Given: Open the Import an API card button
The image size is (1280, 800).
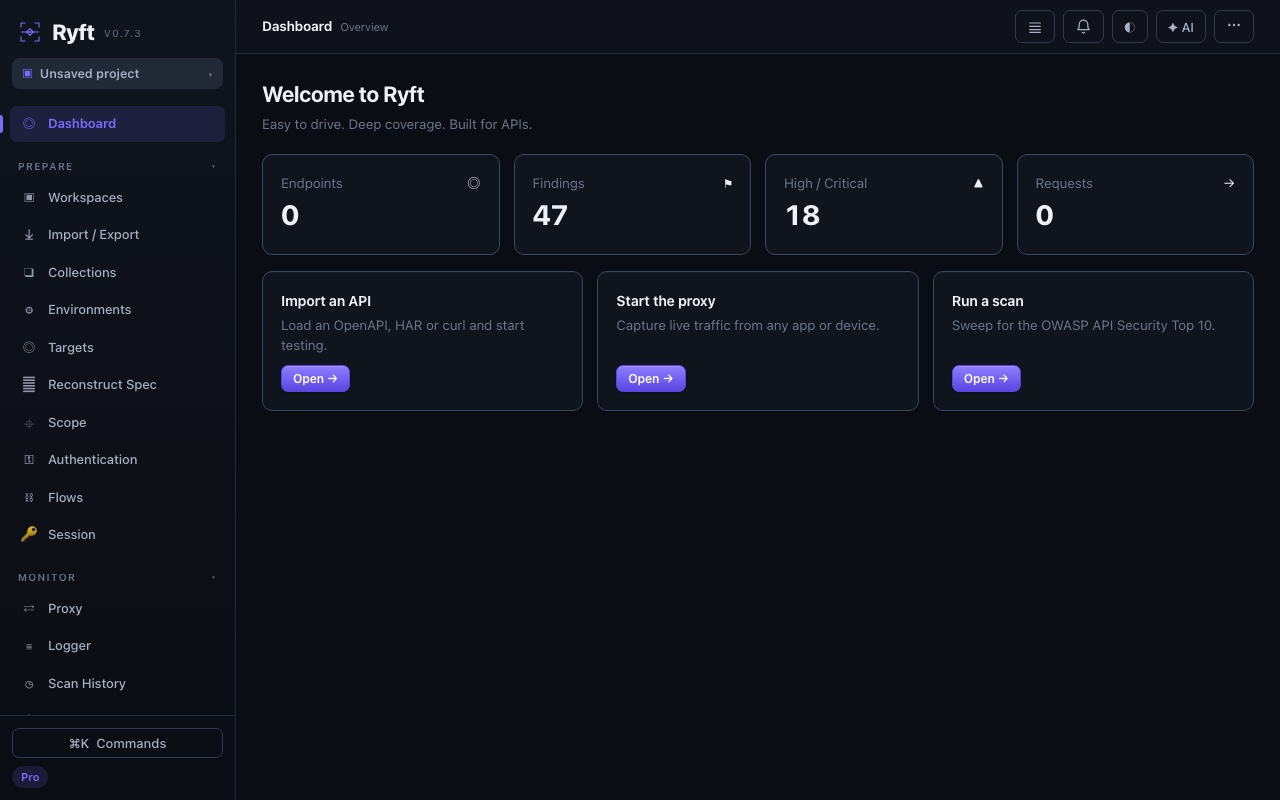Looking at the screenshot, I should (315, 379).
